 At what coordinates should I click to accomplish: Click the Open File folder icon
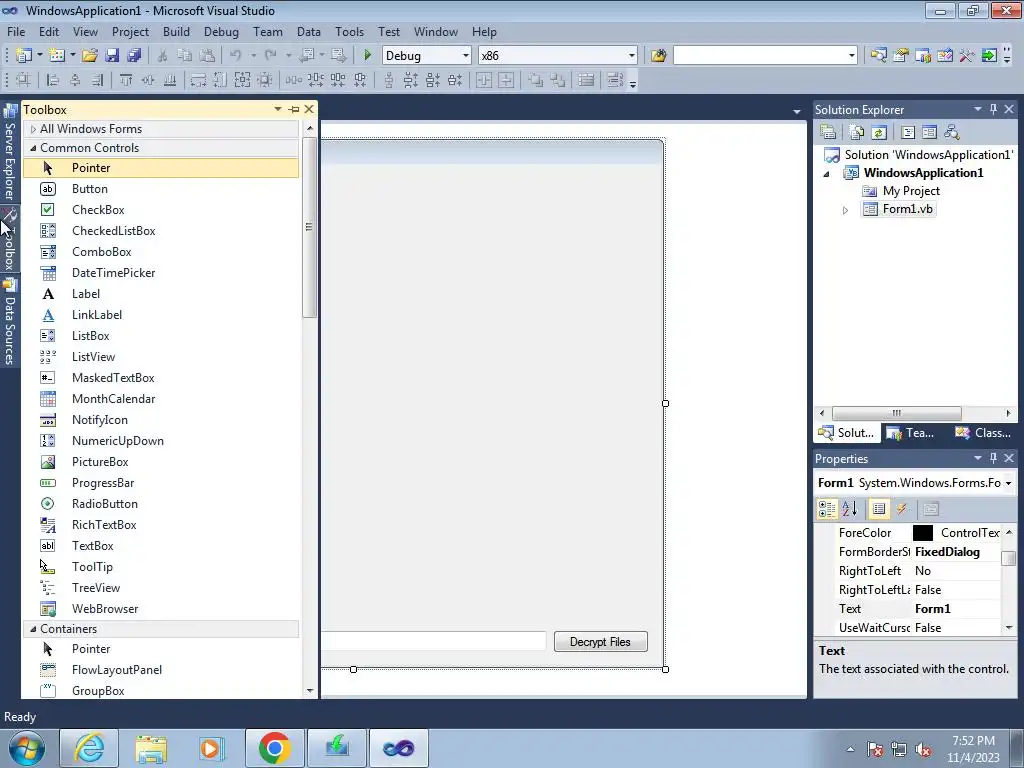coord(90,56)
